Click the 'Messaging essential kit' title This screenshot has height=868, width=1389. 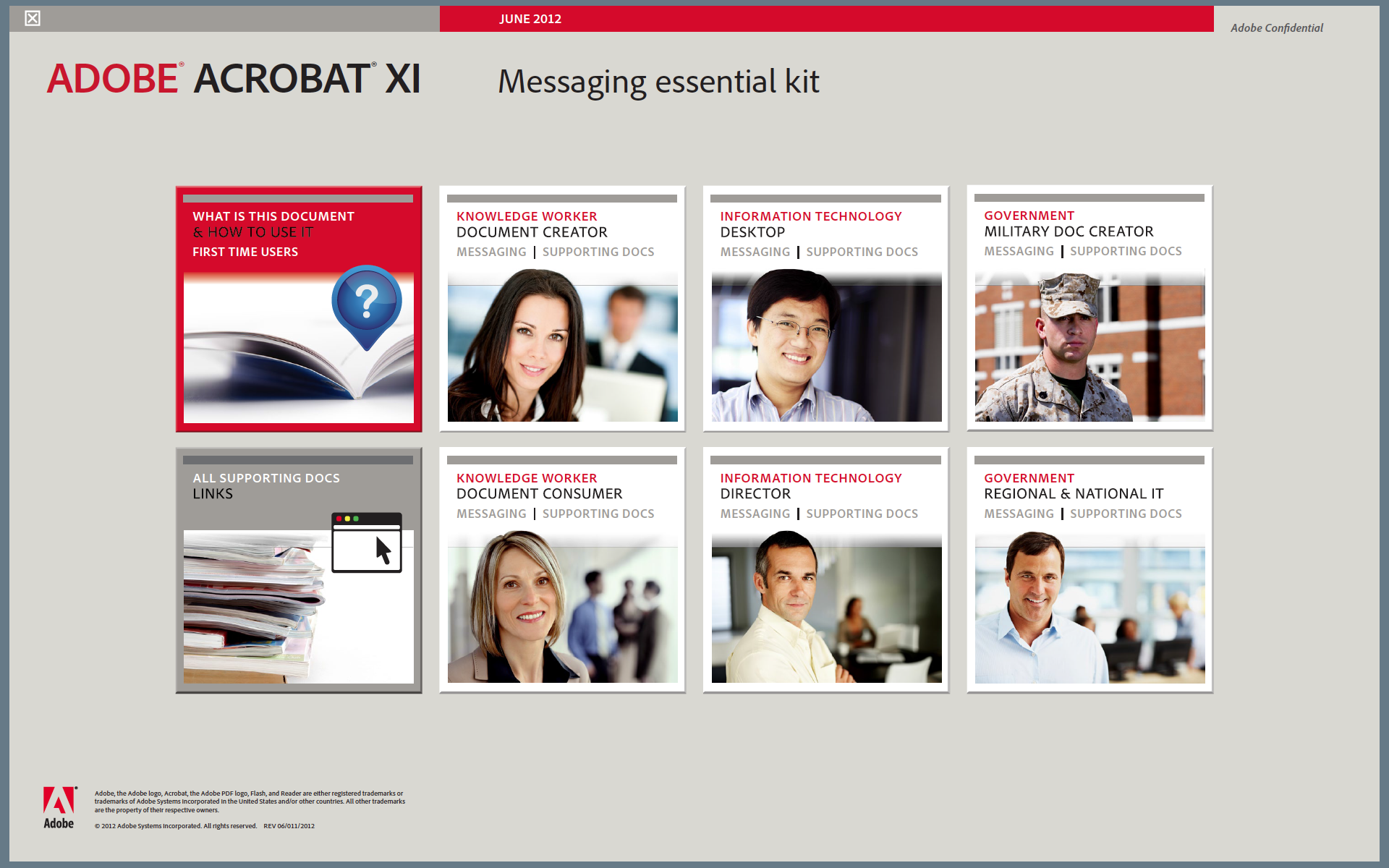coord(658,82)
